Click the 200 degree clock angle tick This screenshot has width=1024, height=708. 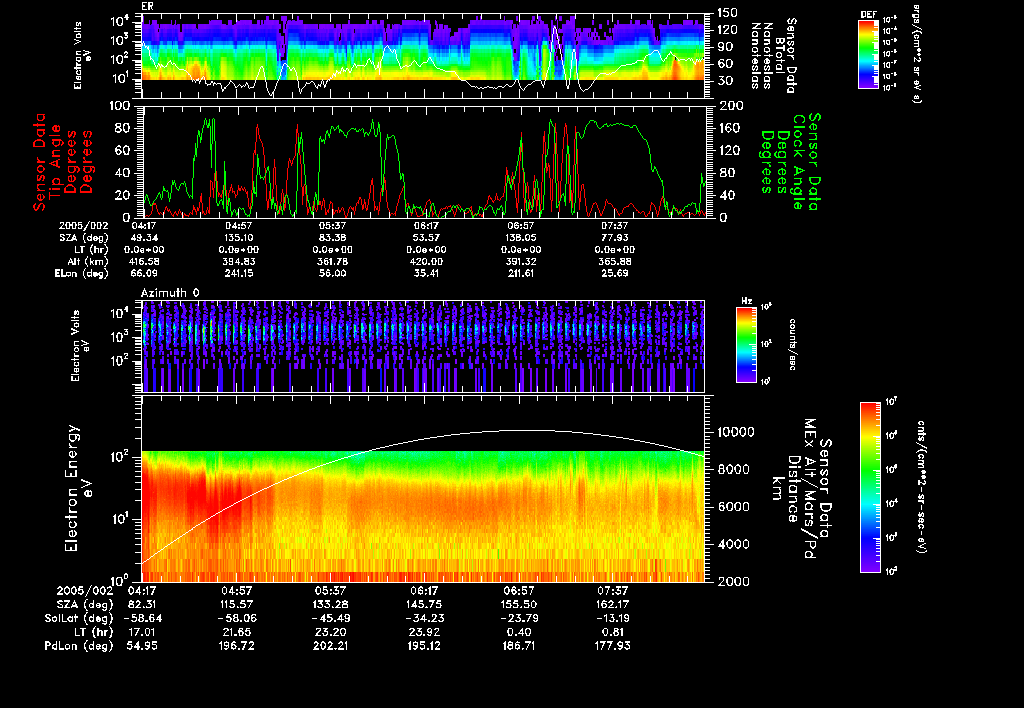tap(731, 106)
